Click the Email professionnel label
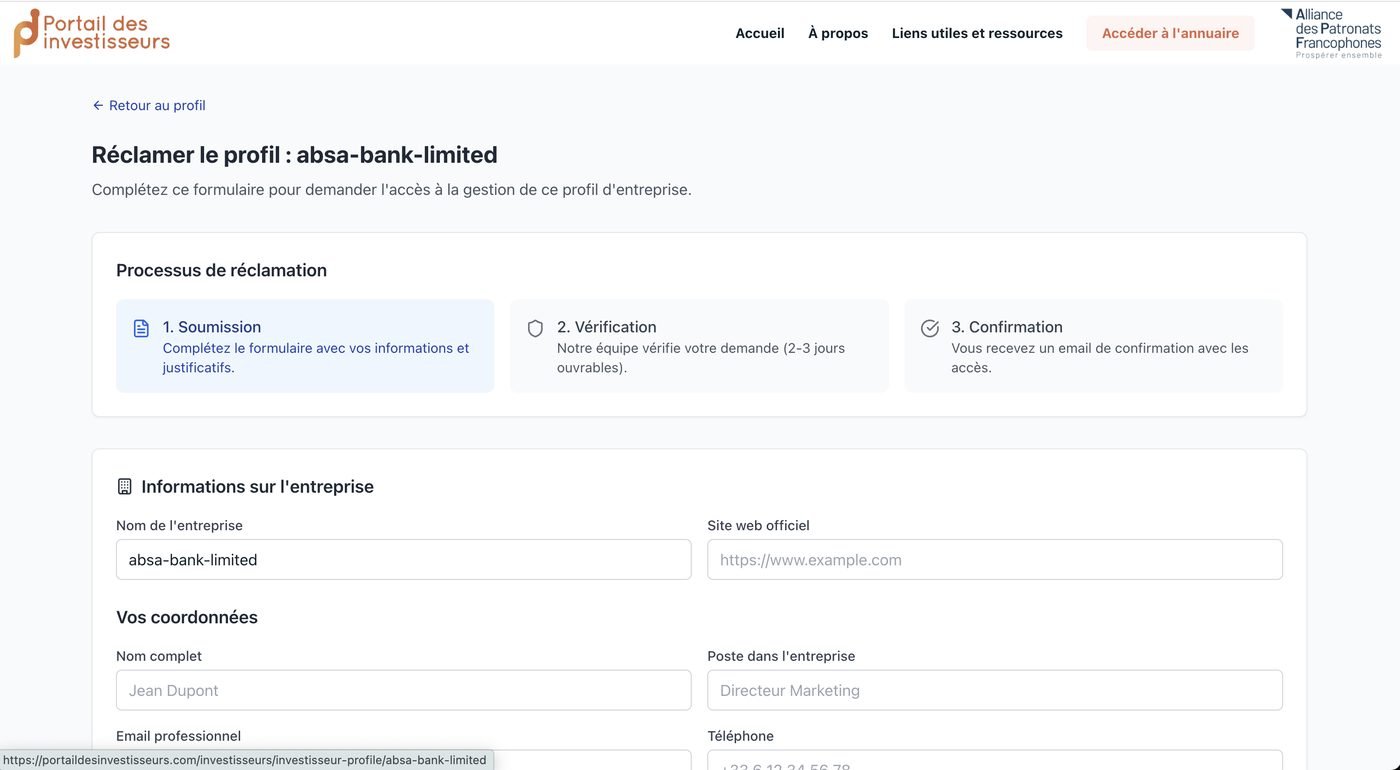 coord(178,736)
